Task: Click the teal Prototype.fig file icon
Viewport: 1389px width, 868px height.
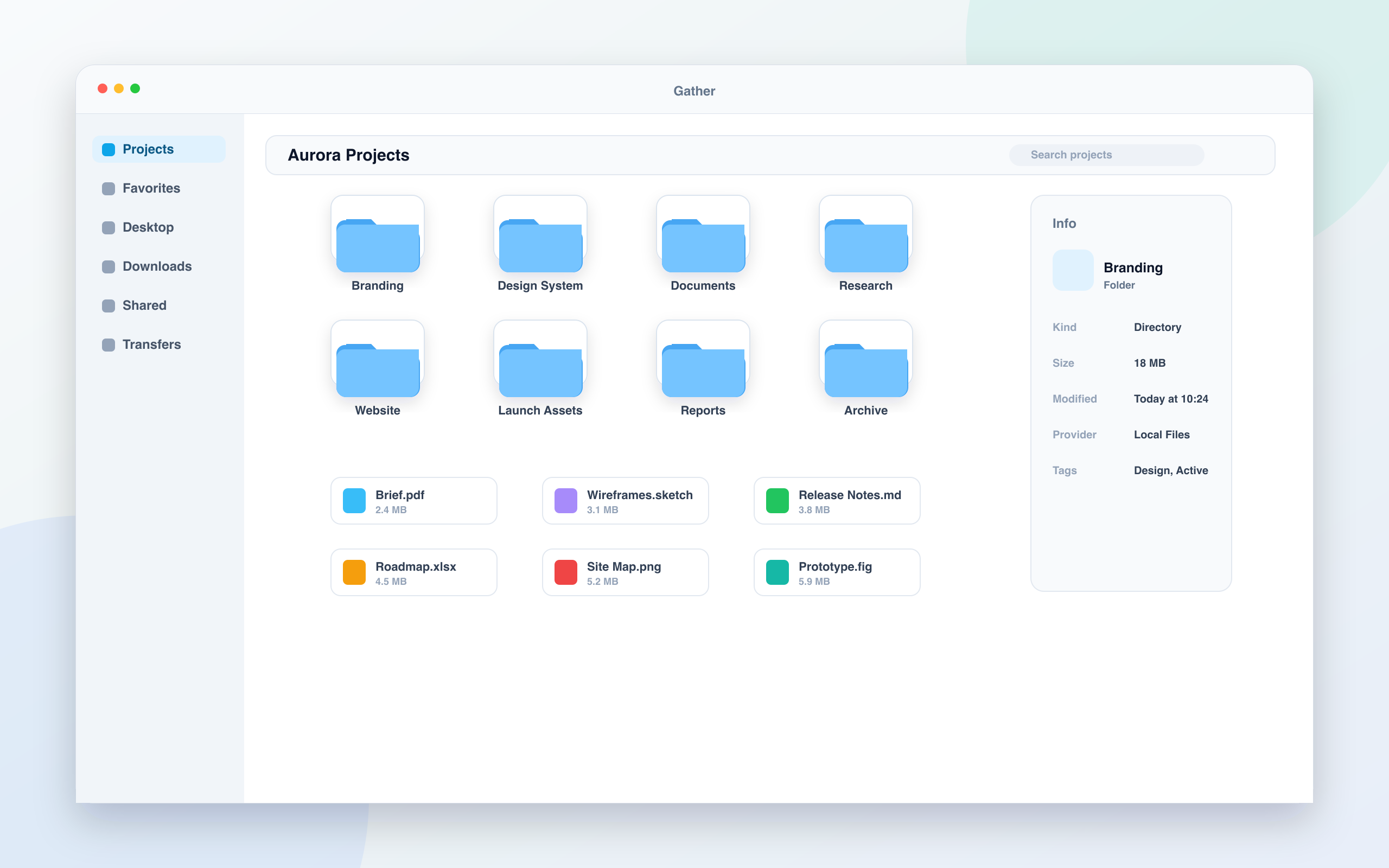Action: (x=777, y=572)
